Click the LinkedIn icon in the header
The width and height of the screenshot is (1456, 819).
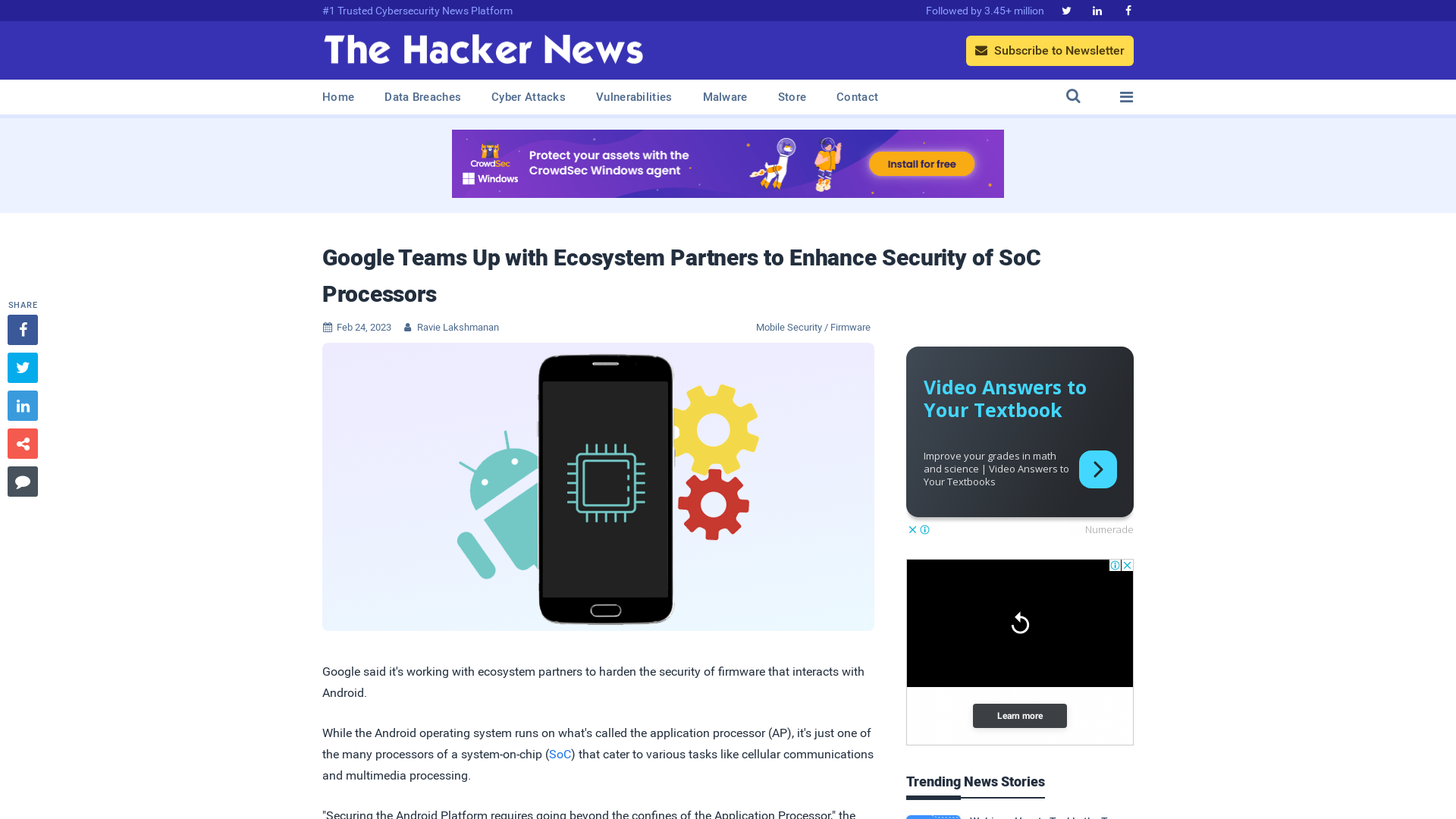click(x=1096, y=10)
